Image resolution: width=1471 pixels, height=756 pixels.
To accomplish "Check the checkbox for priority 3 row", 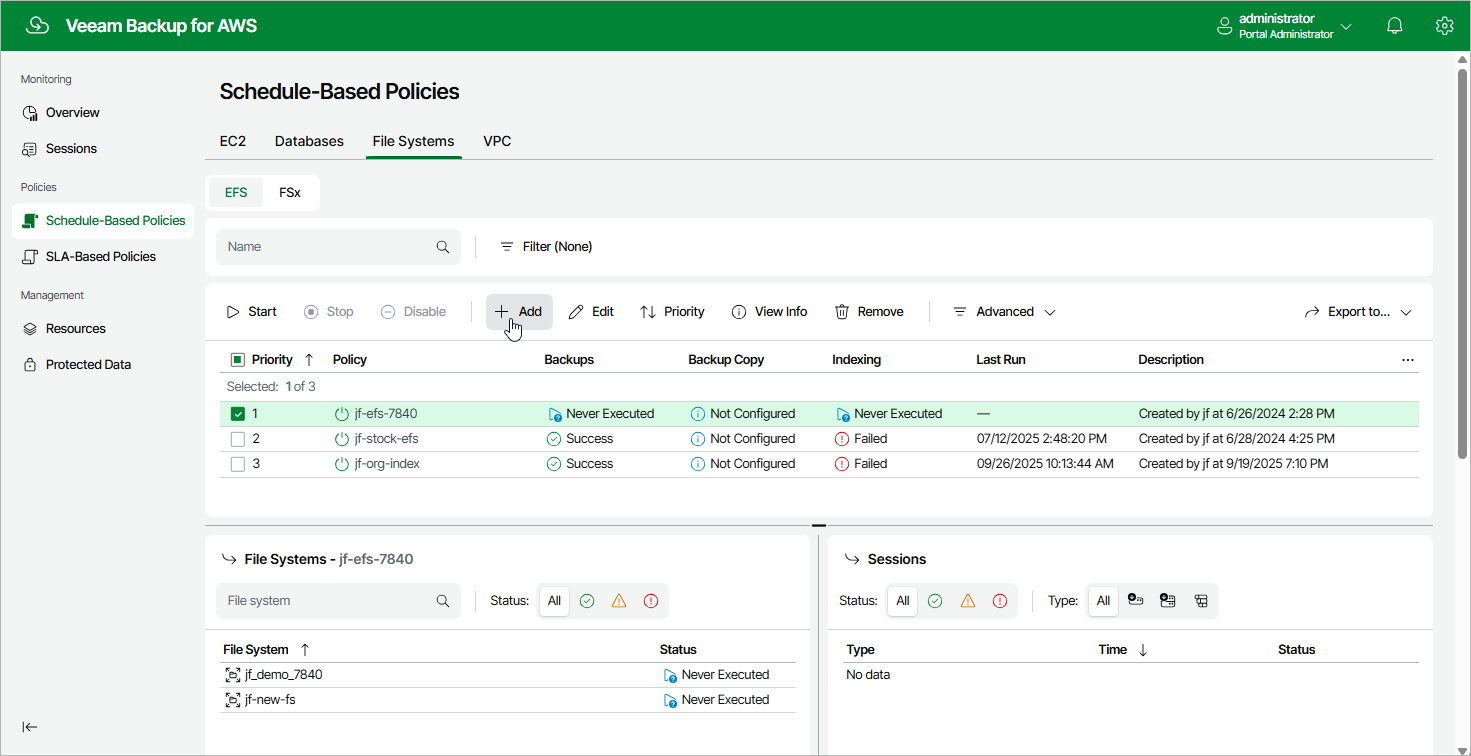I will coord(238,464).
